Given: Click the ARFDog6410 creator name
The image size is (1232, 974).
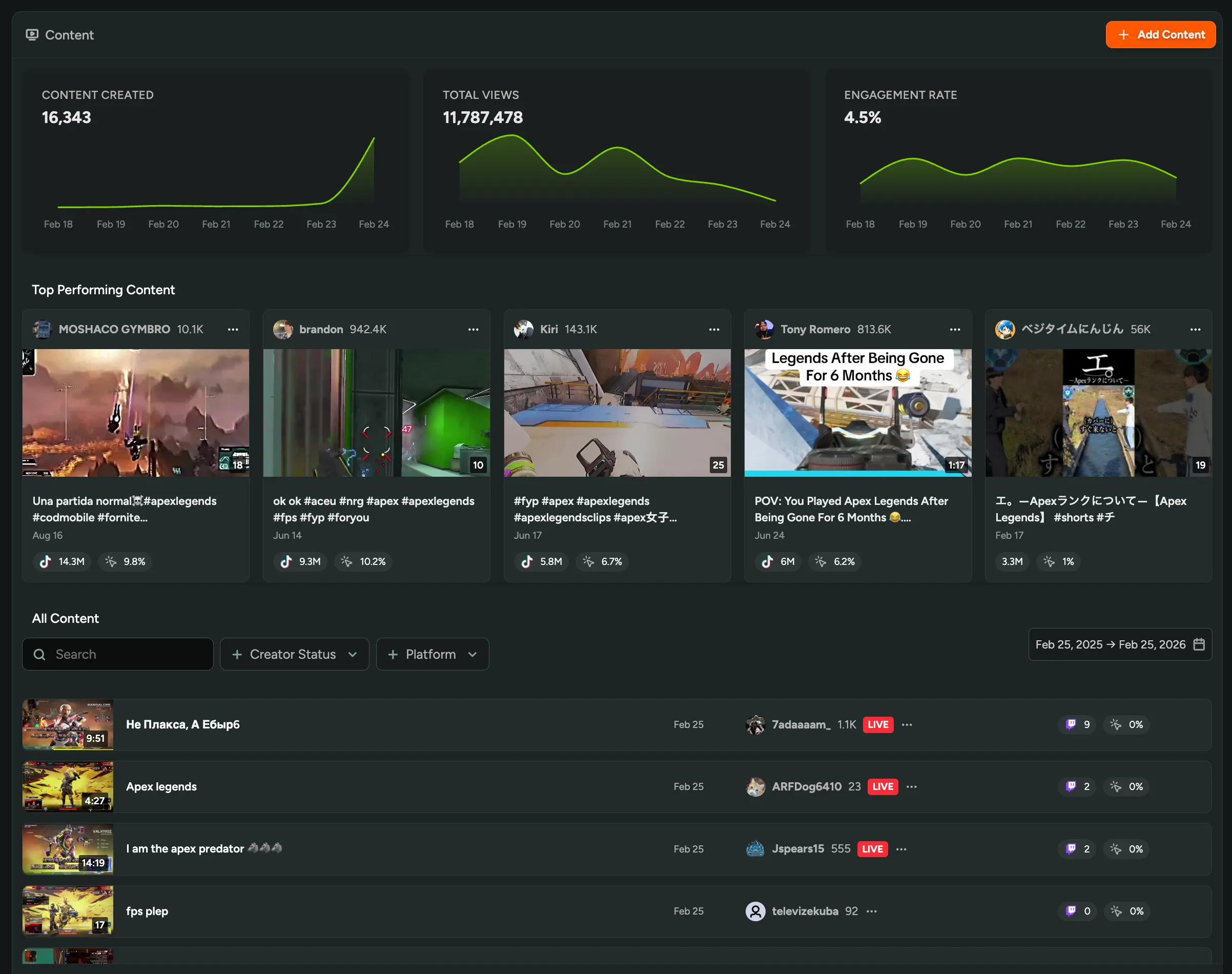Looking at the screenshot, I should (x=807, y=786).
